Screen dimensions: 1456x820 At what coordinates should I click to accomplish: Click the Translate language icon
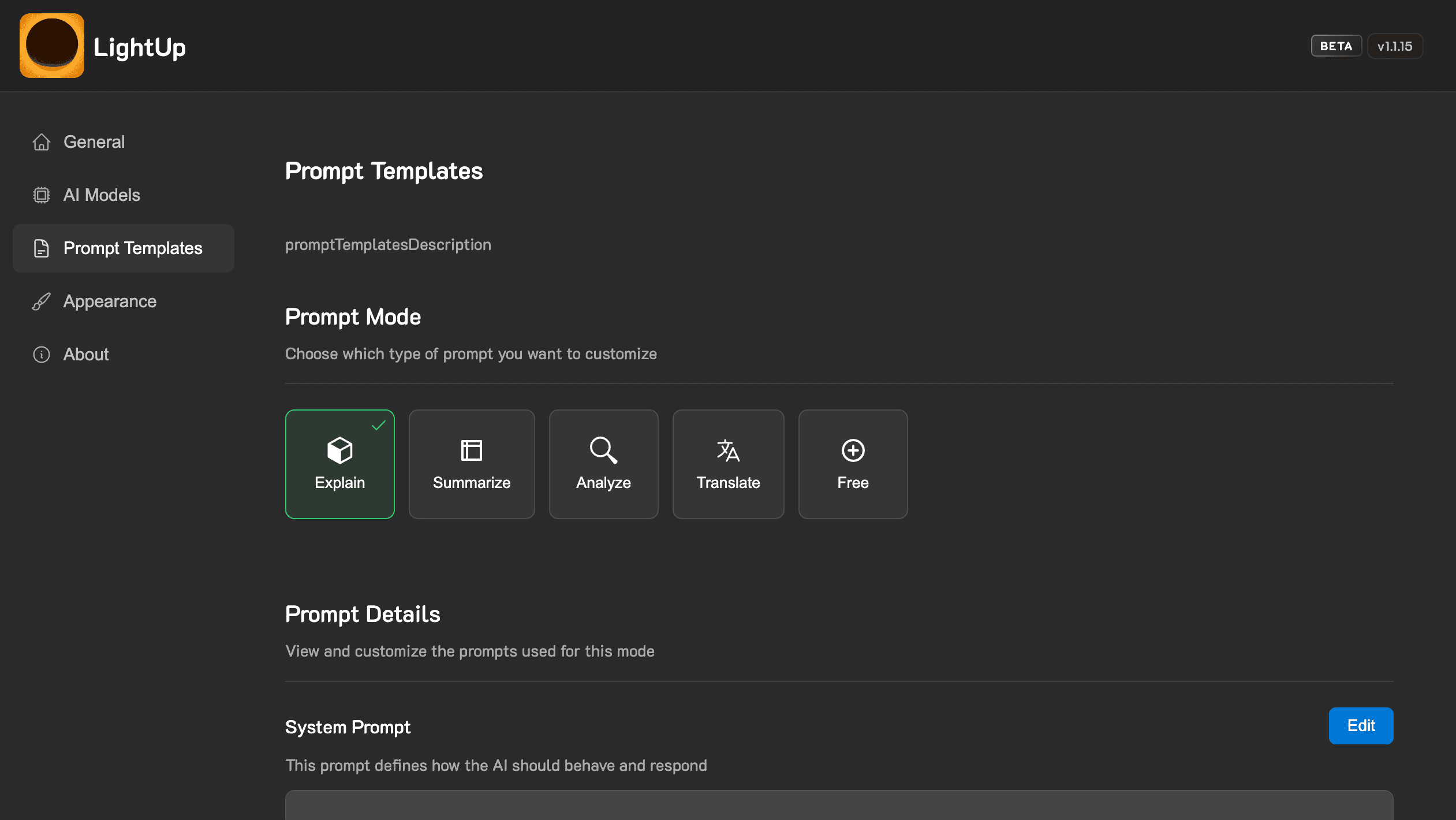coord(728,450)
